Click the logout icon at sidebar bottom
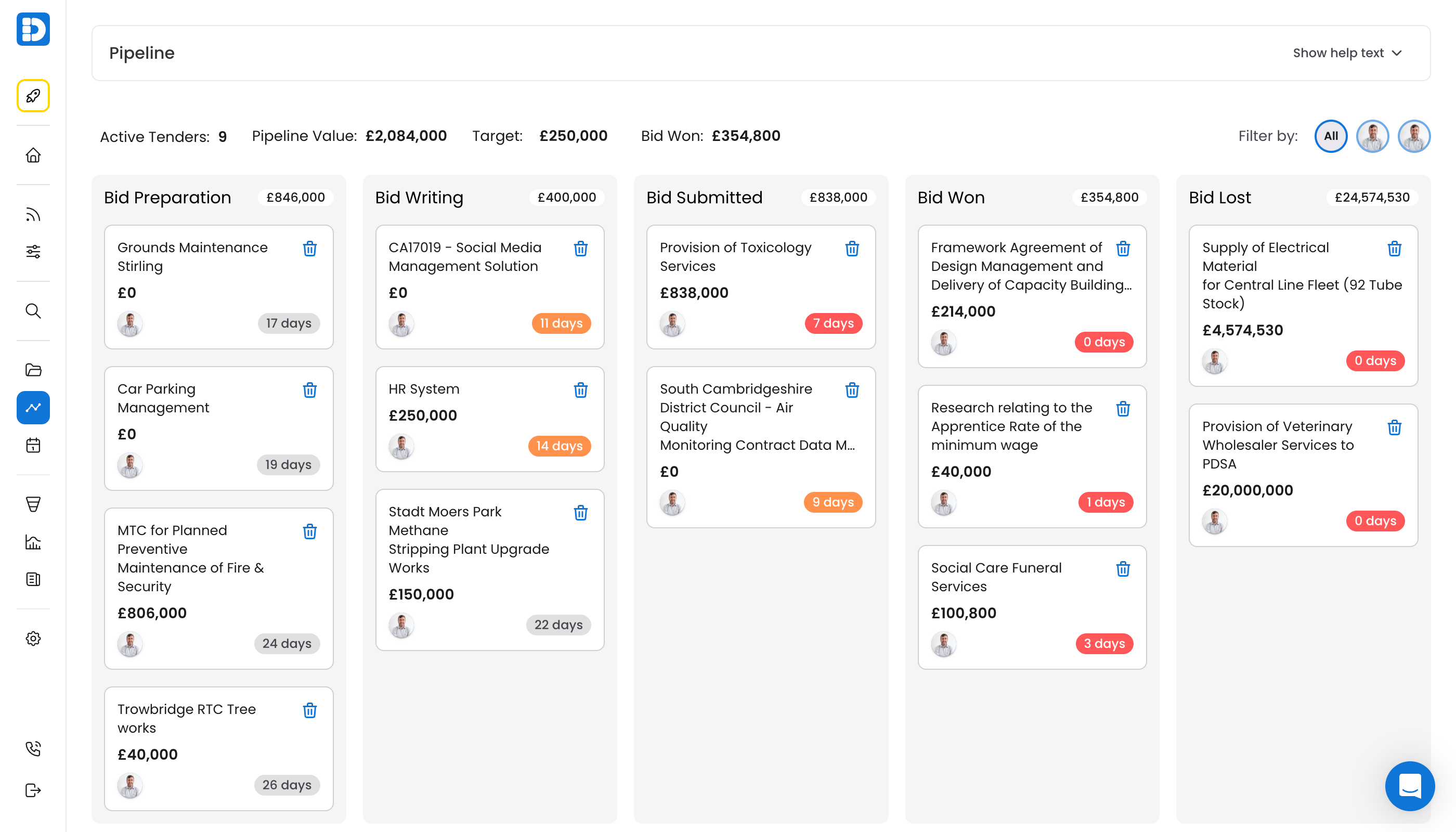This screenshot has height=832, width=1456. [33, 790]
